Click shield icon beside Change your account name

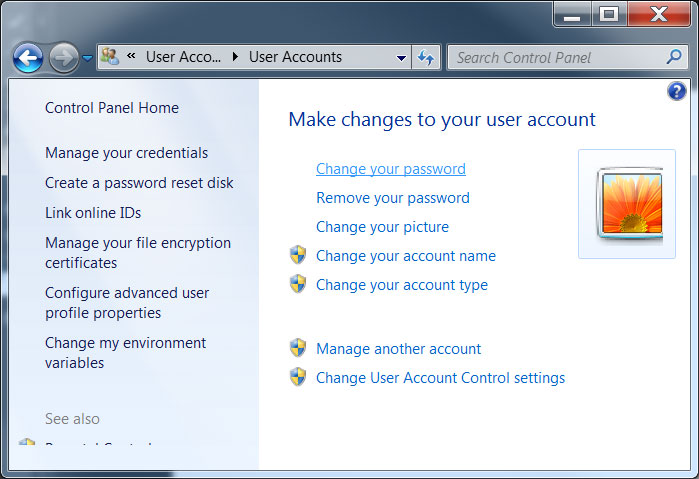point(298,255)
